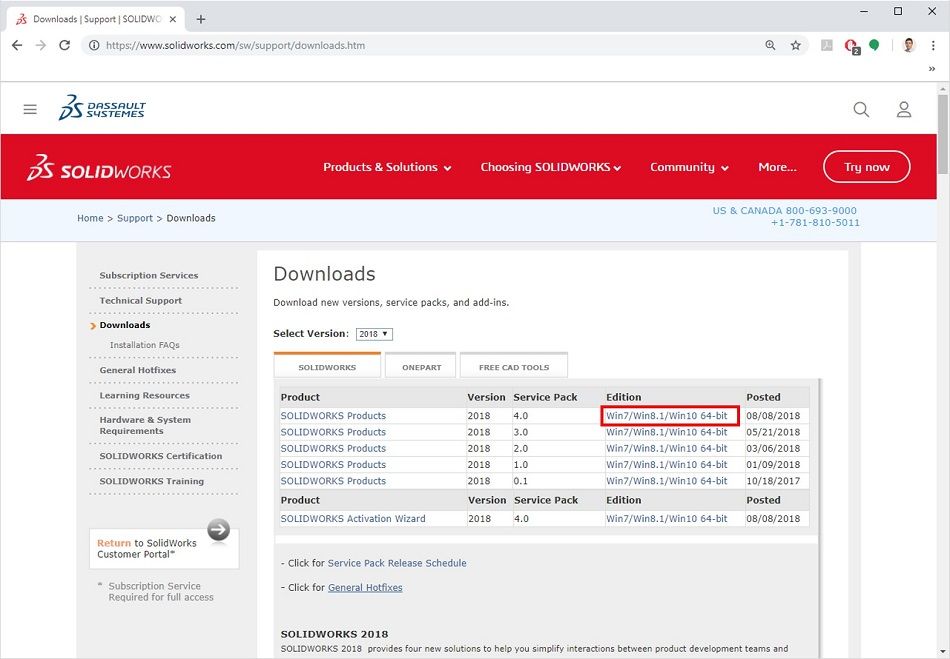The image size is (950, 659).
Task: Open the Select Version dropdown
Action: click(x=374, y=333)
